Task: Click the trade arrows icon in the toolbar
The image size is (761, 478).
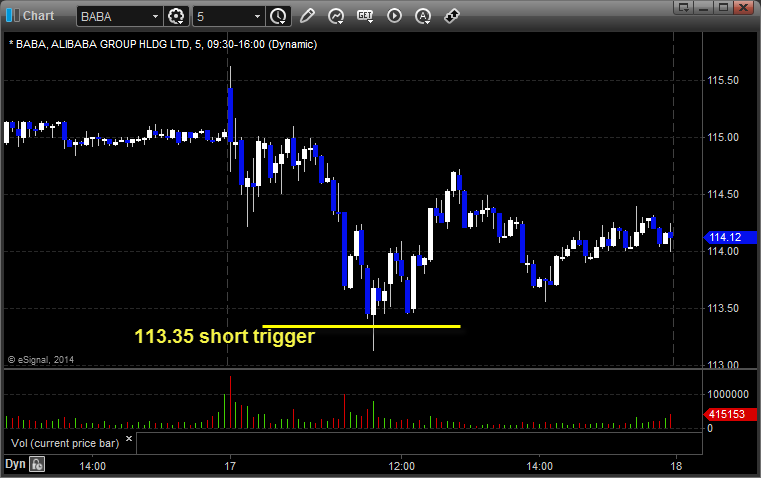Action: 452,16
